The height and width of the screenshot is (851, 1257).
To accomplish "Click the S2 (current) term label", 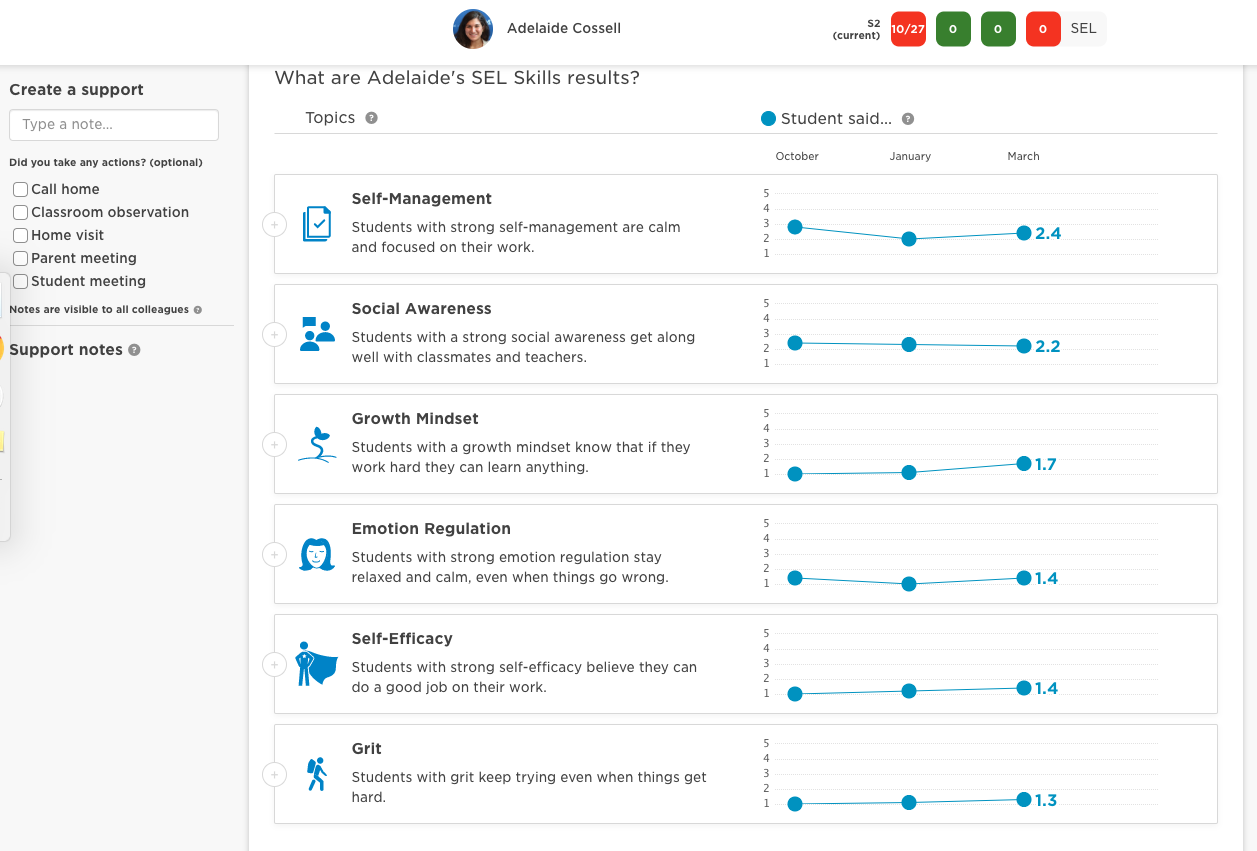I will 857,29.
